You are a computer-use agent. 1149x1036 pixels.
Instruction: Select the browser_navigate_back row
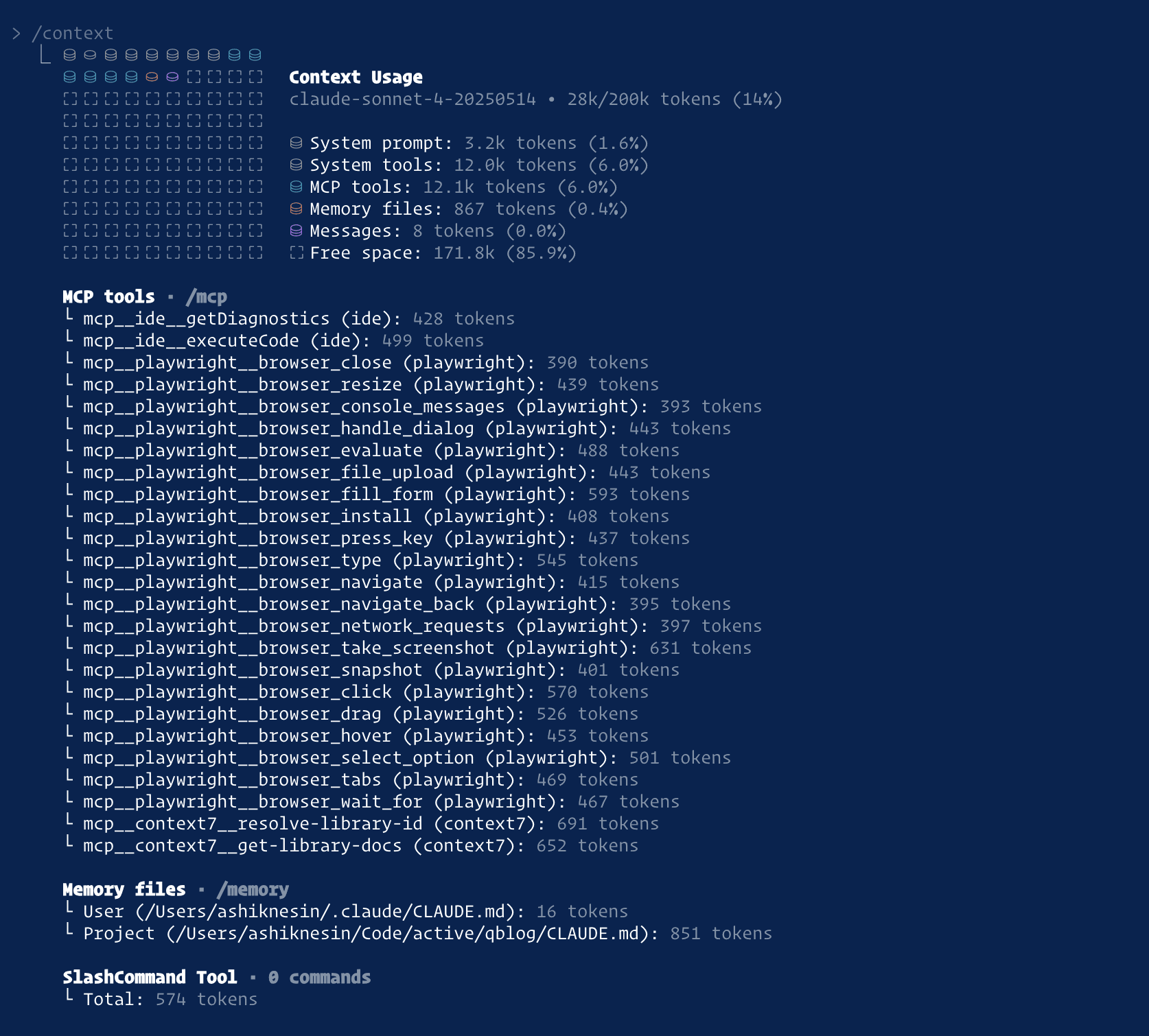(398, 604)
